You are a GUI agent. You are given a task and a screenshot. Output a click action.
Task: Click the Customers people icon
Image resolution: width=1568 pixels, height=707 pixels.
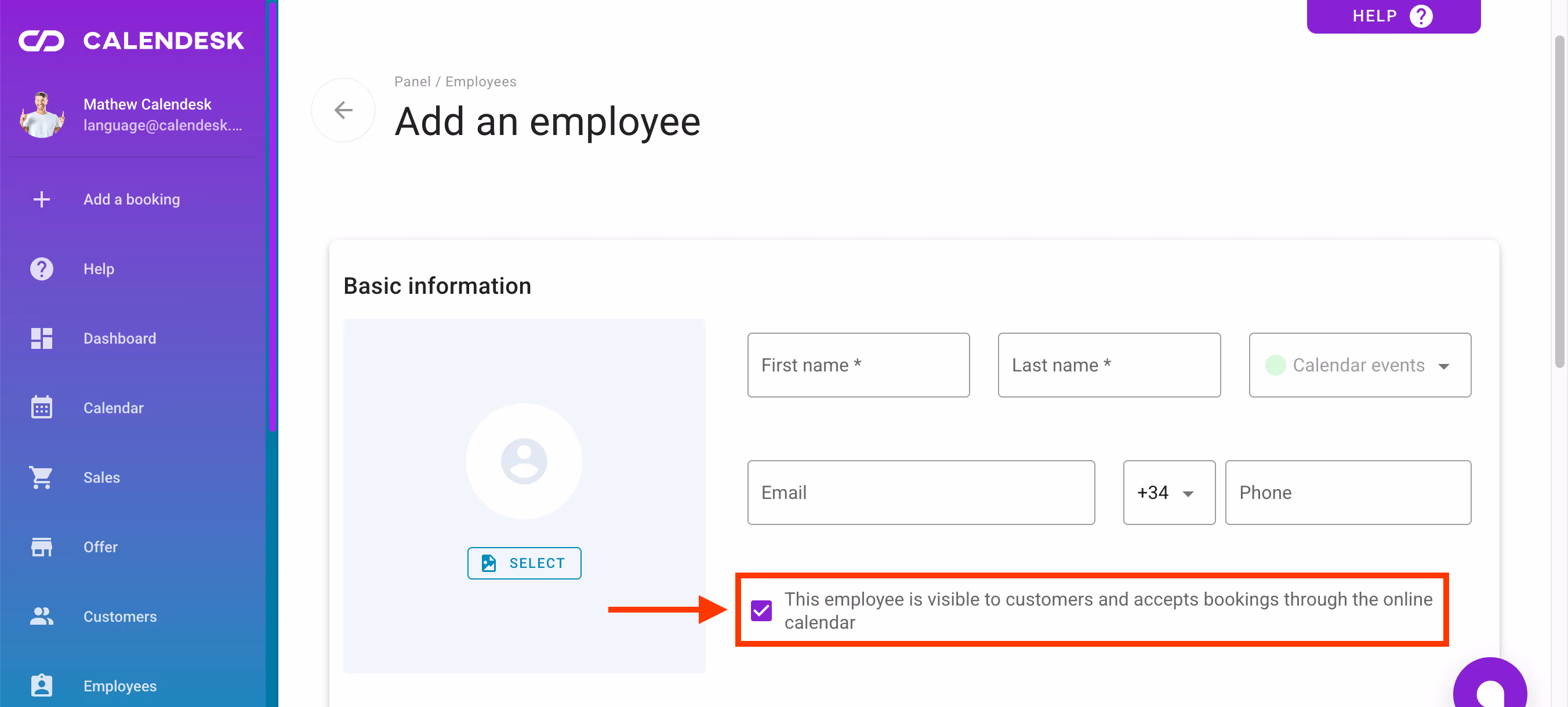(41, 617)
